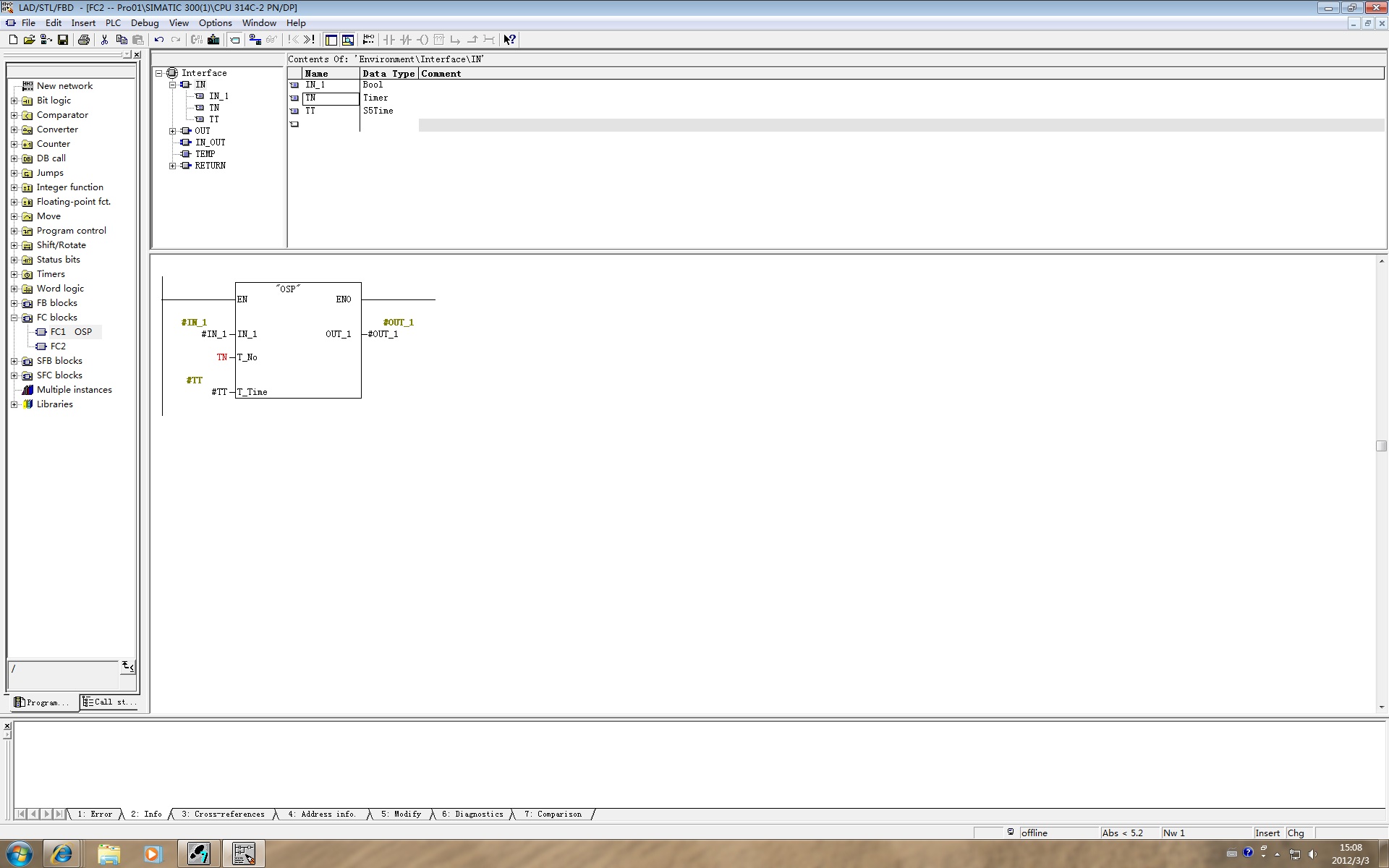Click the Open file toolbar icon
Screen dimensions: 1389x868
pyautogui.click(x=29, y=40)
